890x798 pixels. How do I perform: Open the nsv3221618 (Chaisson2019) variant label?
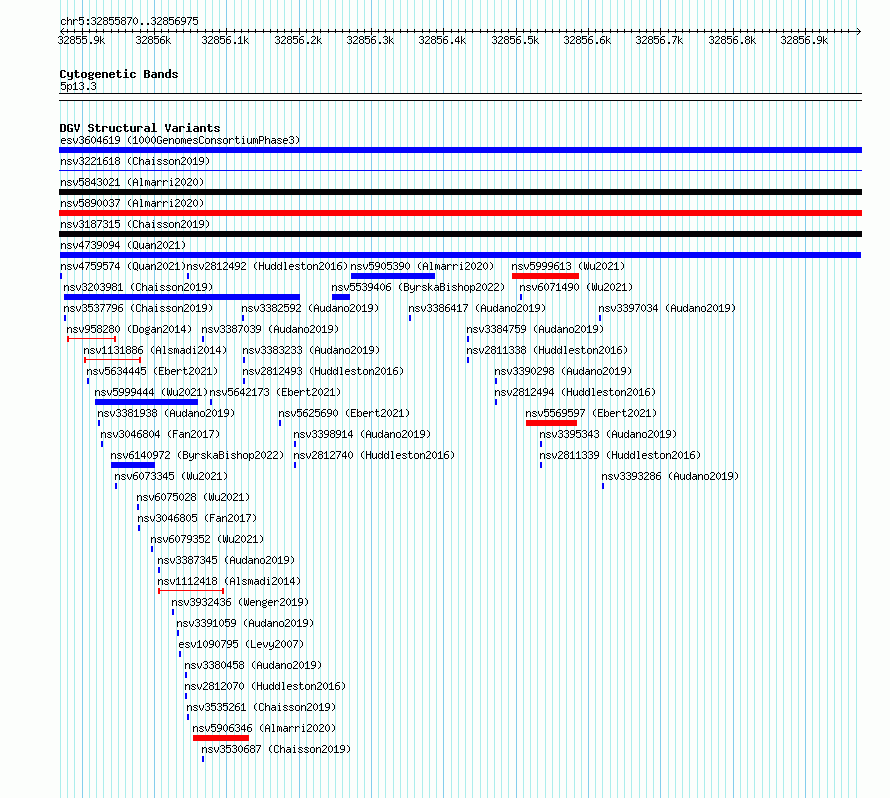pyautogui.click(x=135, y=161)
